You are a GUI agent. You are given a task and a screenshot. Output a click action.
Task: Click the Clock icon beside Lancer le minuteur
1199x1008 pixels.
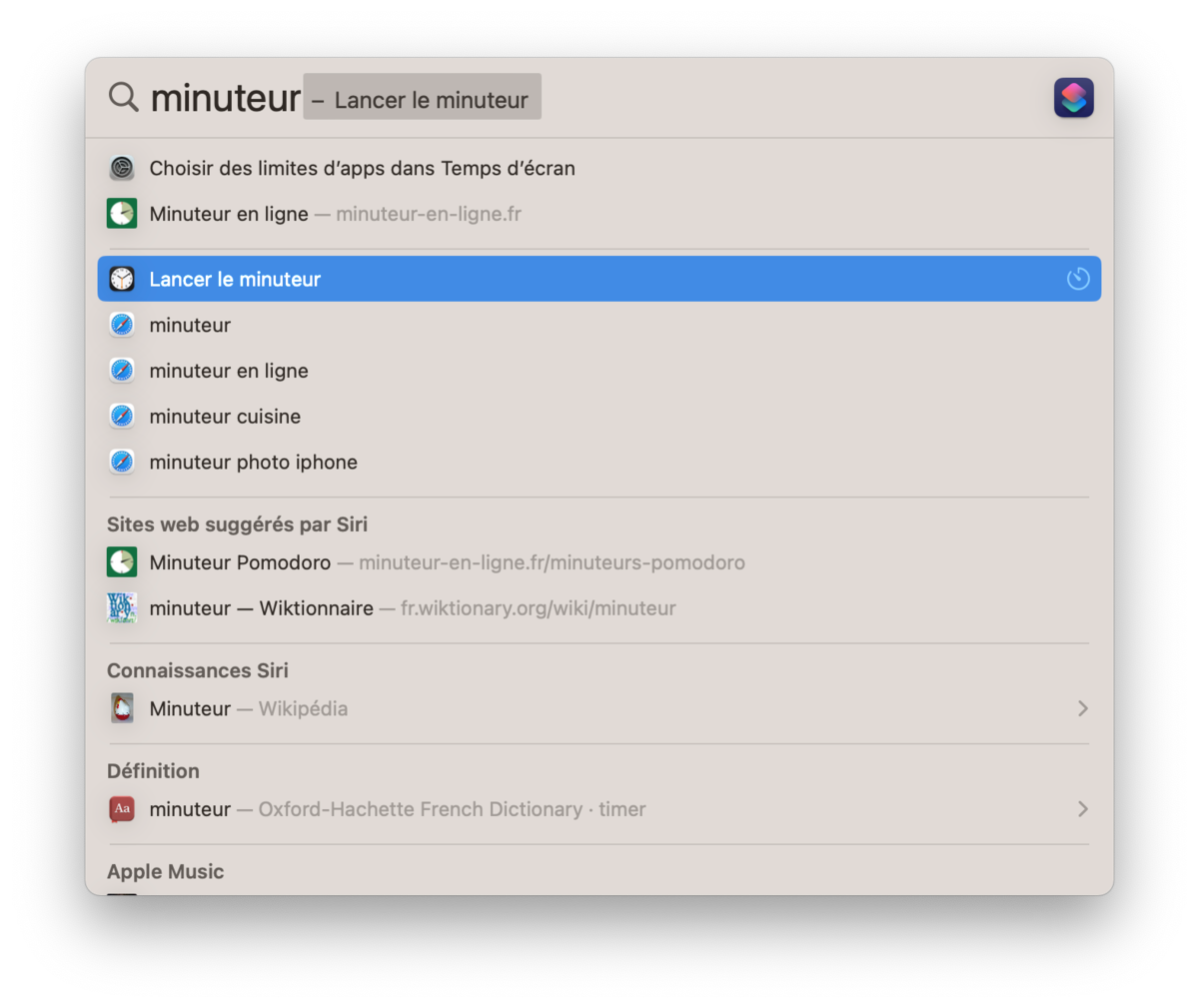pyautogui.click(x=122, y=279)
